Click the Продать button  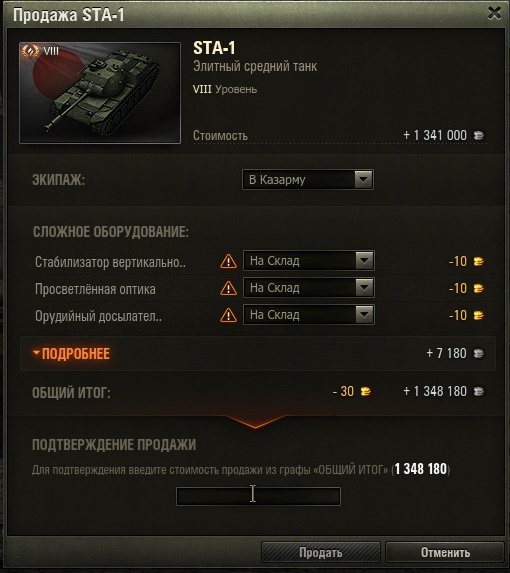(x=321, y=552)
